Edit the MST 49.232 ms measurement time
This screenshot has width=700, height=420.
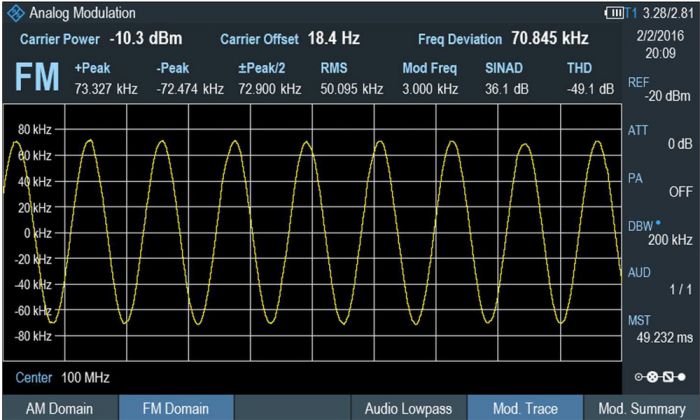pos(659,329)
